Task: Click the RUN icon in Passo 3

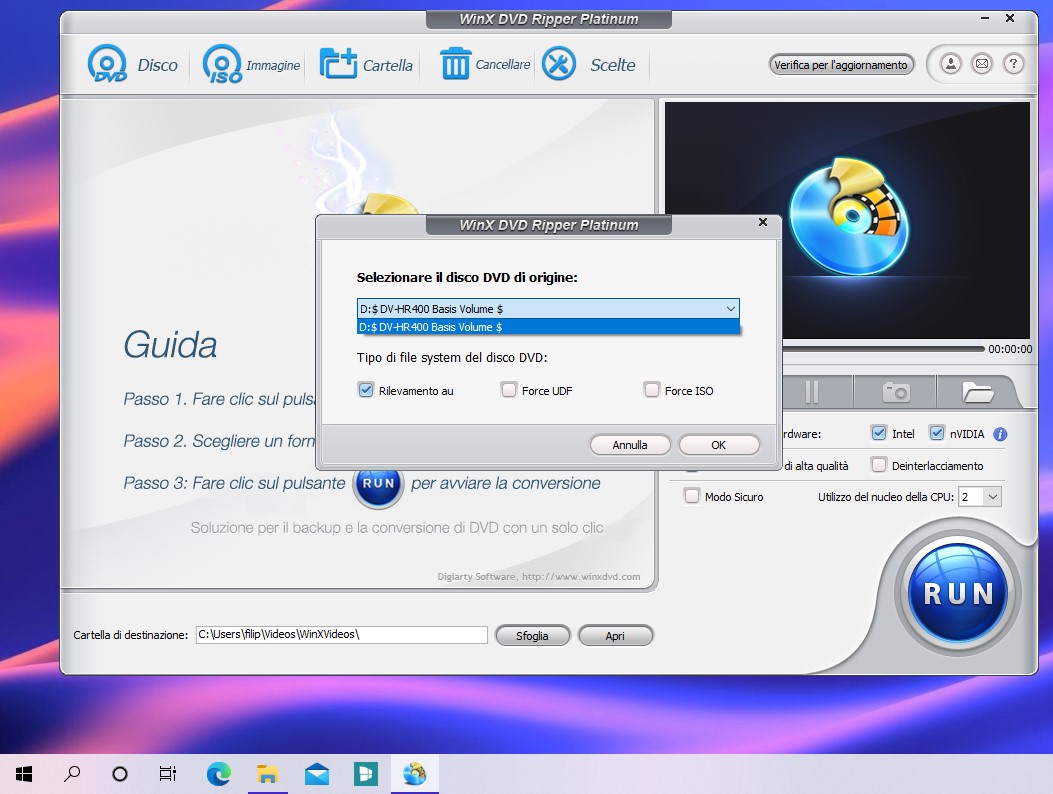Action: 378,483
